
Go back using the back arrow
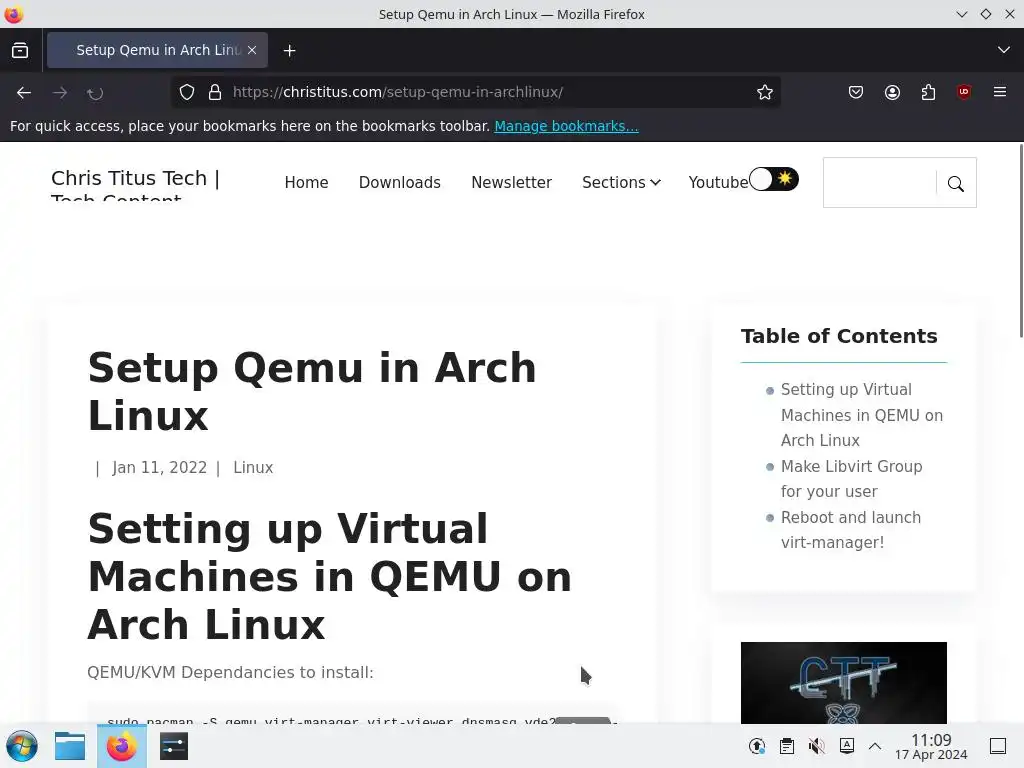[24, 92]
